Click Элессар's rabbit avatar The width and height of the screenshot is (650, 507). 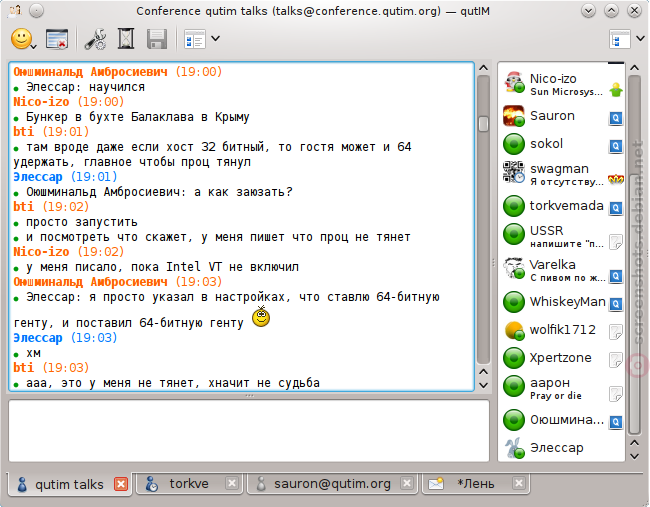(x=514, y=448)
